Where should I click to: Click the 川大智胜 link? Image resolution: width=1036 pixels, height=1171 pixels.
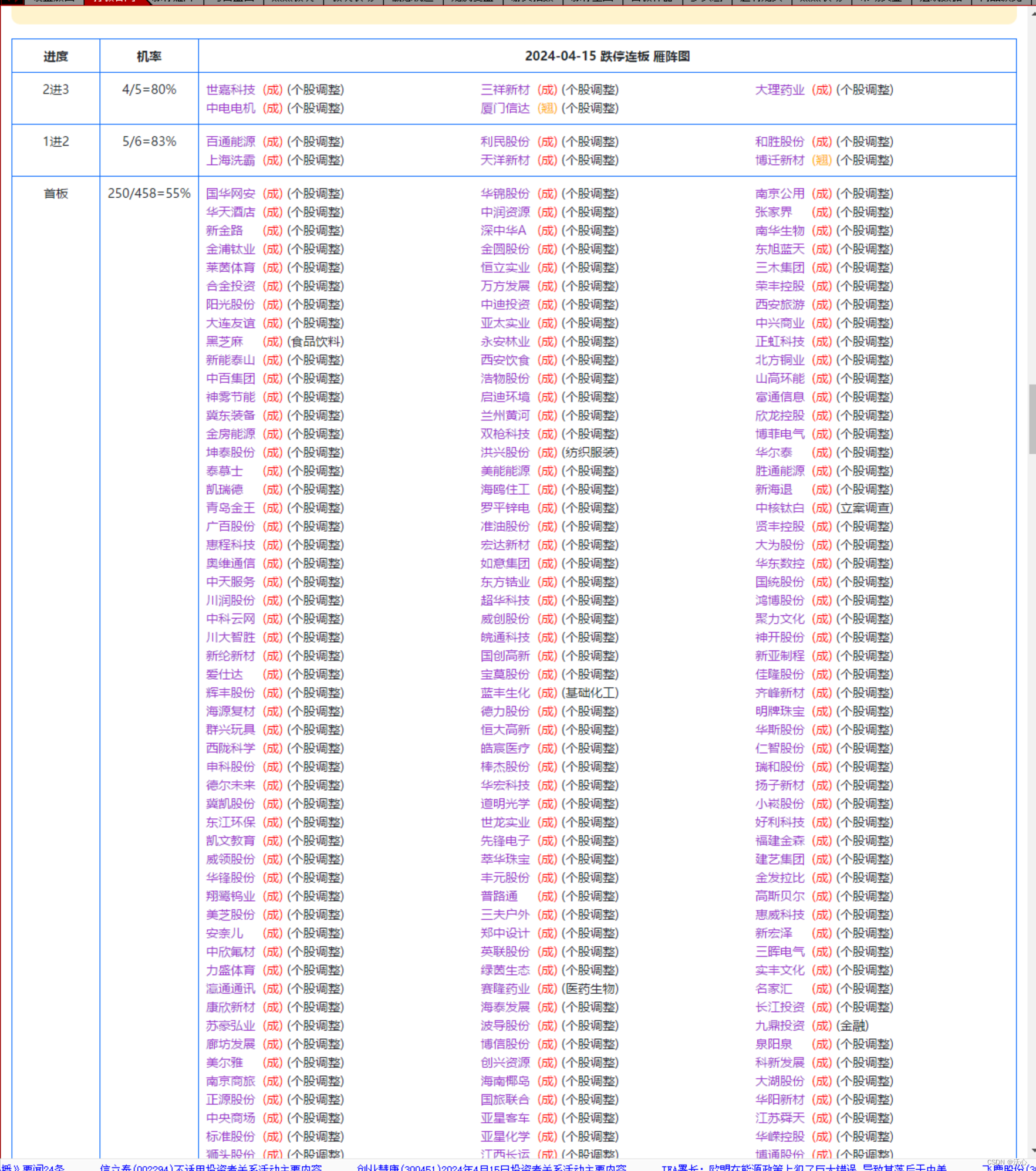pyautogui.click(x=231, y=637)
